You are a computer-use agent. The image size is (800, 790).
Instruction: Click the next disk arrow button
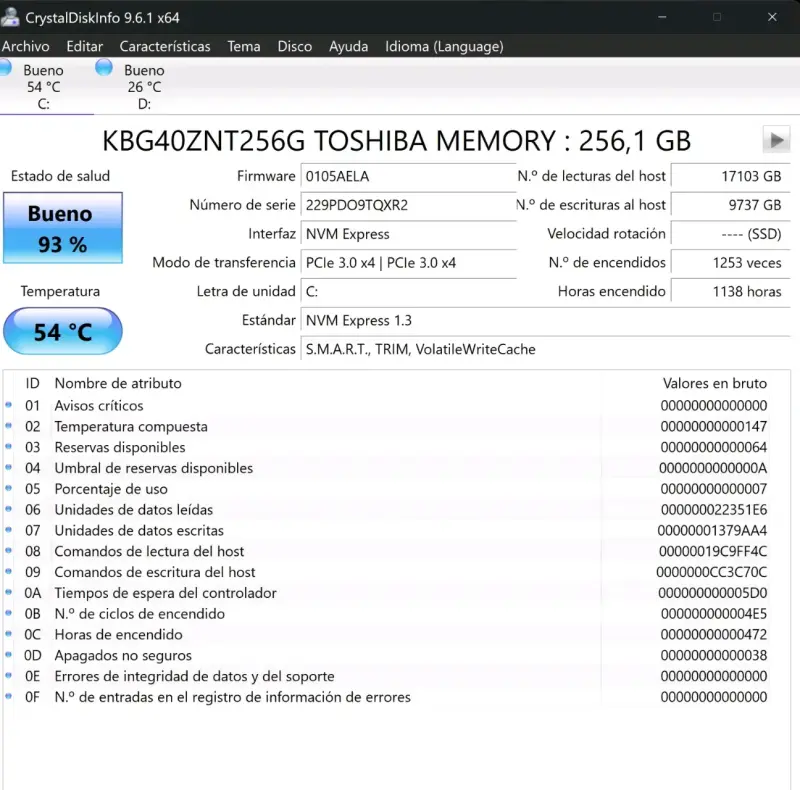(776, 139)
